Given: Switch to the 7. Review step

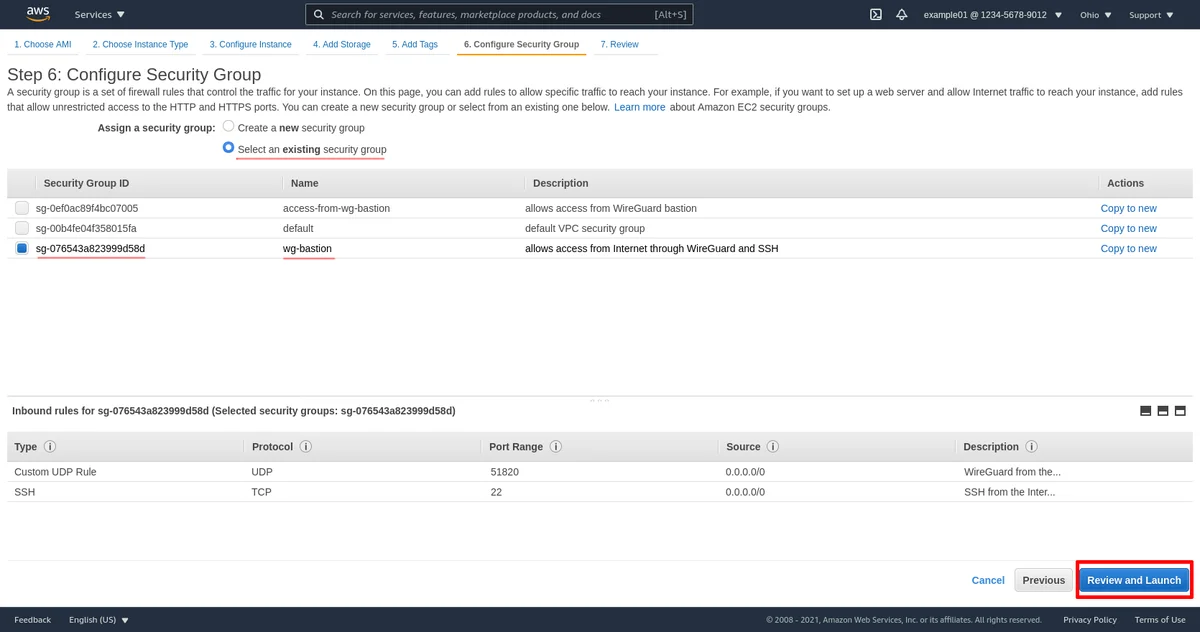Looking at the screenshot, I should 619,45.
